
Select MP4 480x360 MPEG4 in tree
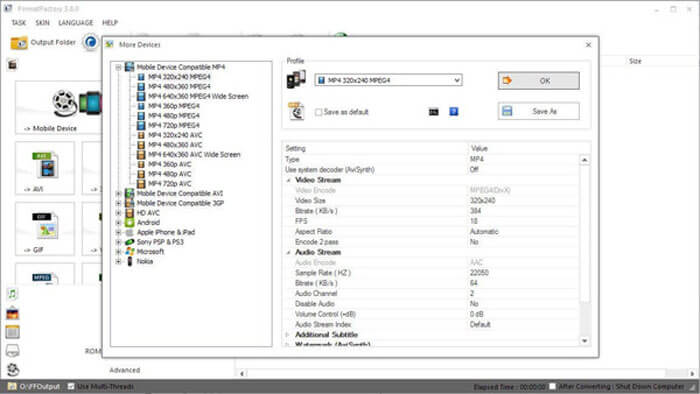click(179, 87)
